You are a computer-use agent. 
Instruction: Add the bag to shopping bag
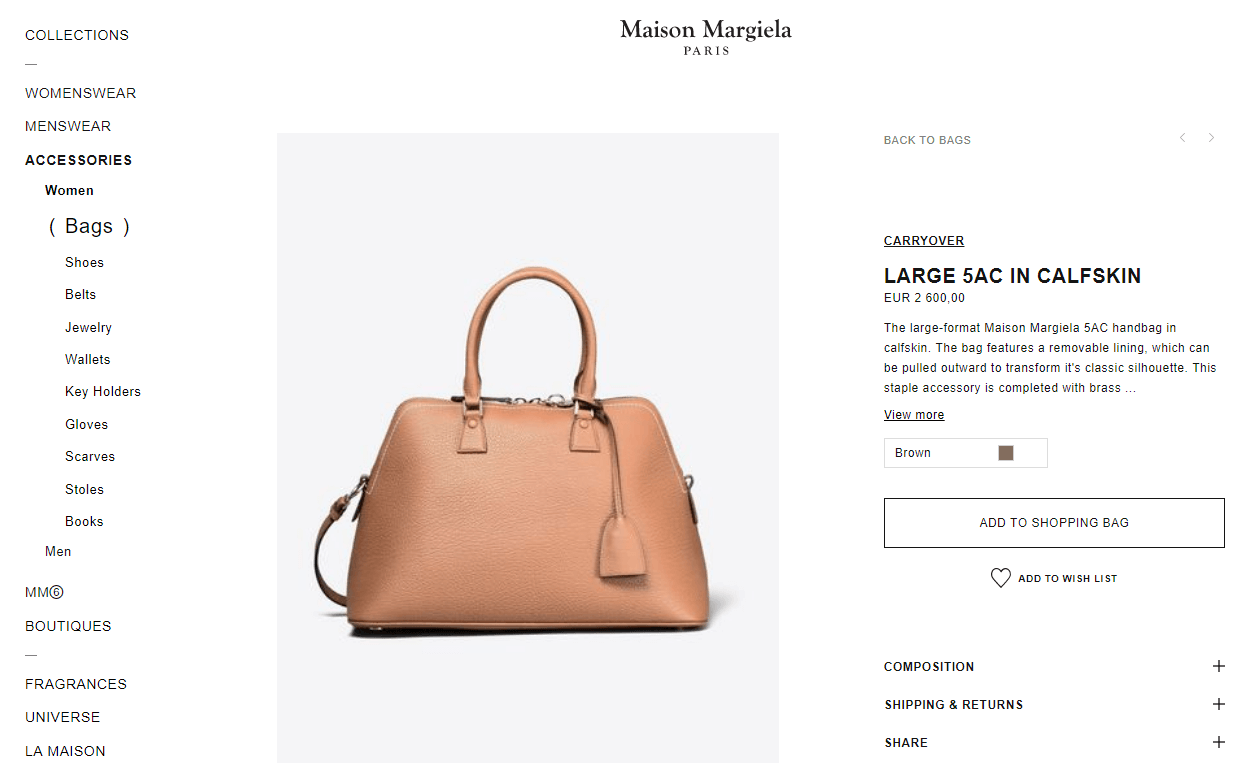(x=1054, y=523)
